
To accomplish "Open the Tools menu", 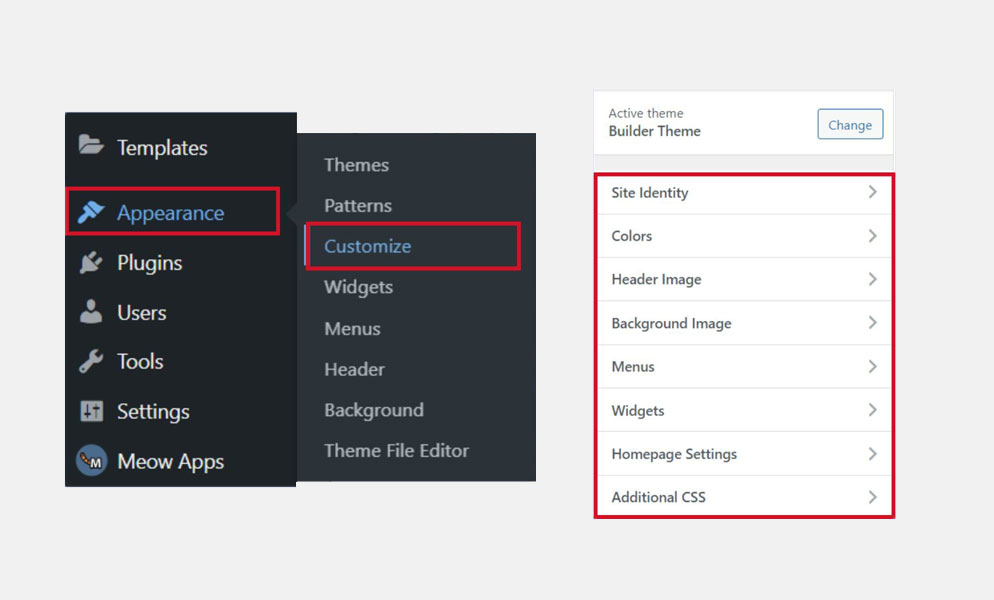I will (141, 362).
